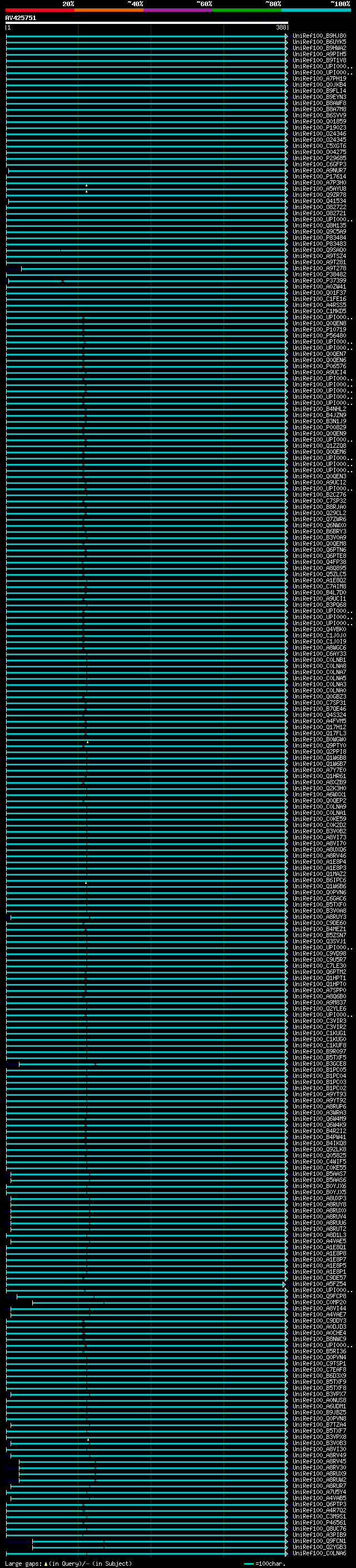The height and width of the screenshot is (1568, 356).
Task: Select the UniRef100_Q01F37 label
Action: click(319, 293)
